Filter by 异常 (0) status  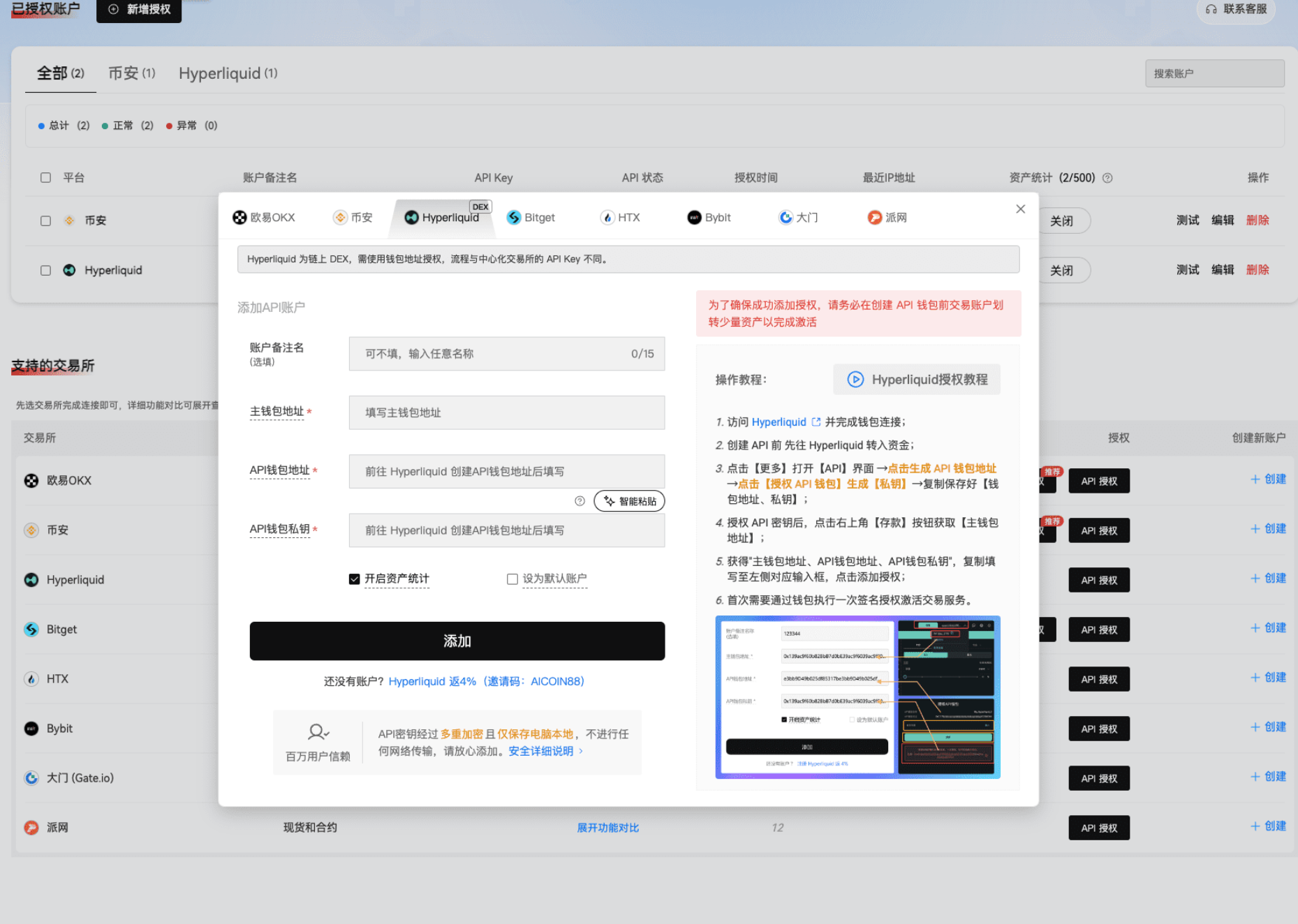click(192, 126)
